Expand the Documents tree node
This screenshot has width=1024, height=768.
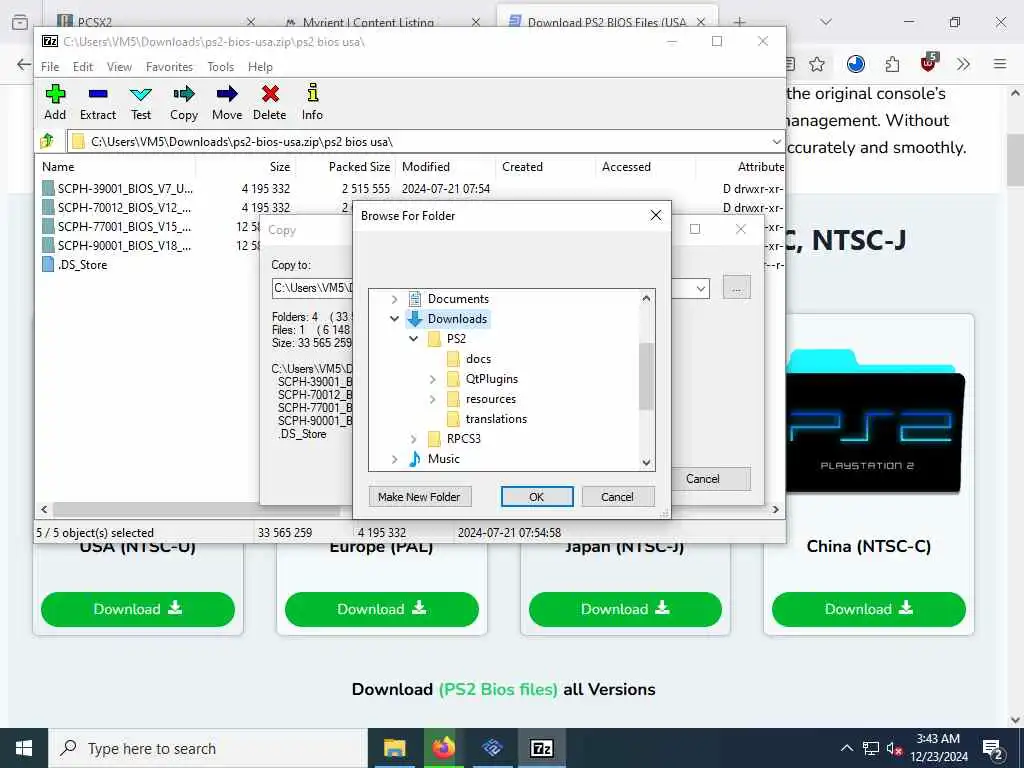tap(394, 299)
